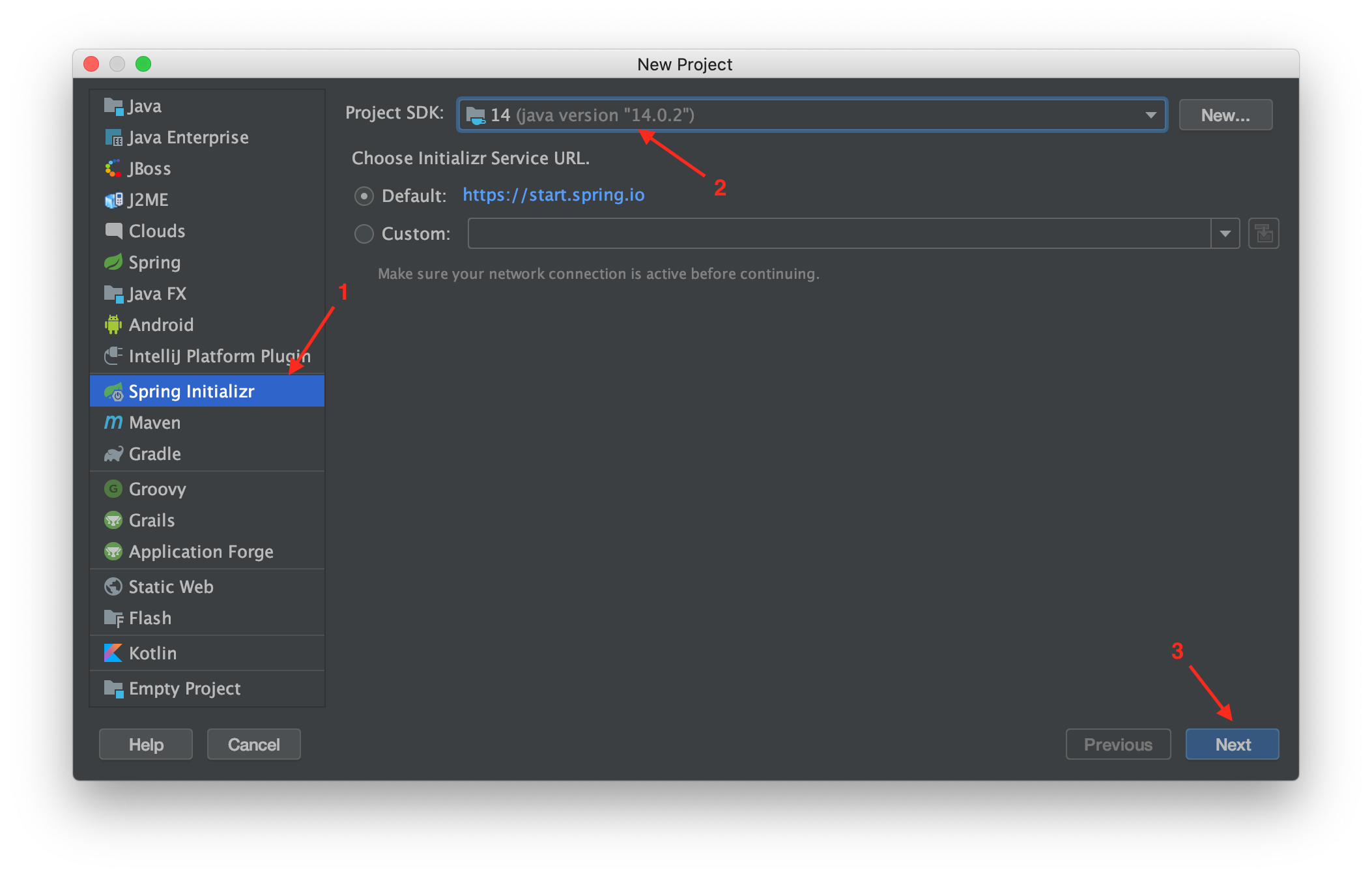Click the Gradle elephant icon
The width and height of the screenshot is (1372, 877).
pos(113,454)
